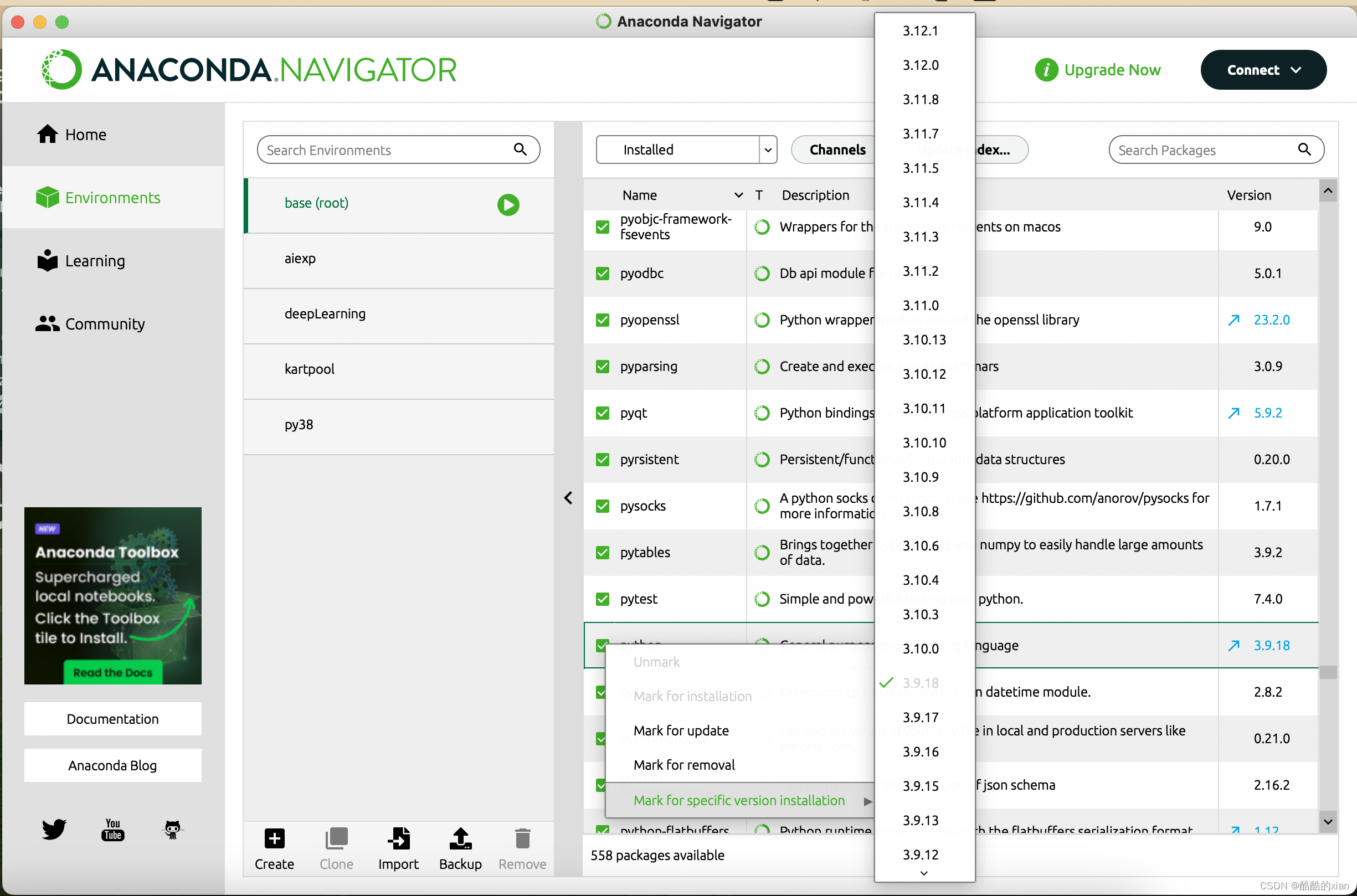
Task: Click the Environments panel icon
Action: (x=47, y=197)
